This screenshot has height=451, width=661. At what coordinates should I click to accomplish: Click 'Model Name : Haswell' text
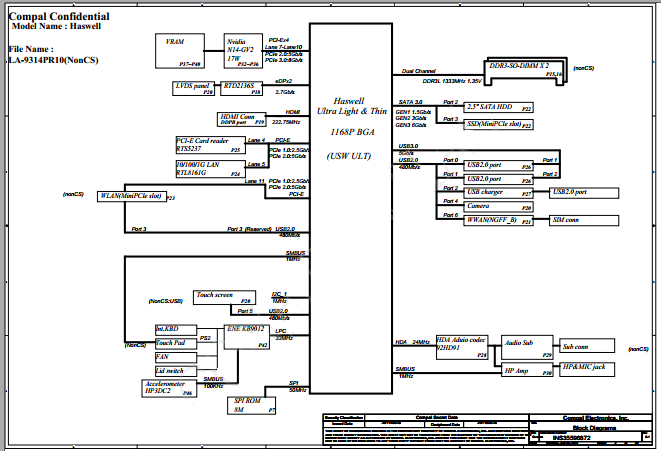click(56, 26)
